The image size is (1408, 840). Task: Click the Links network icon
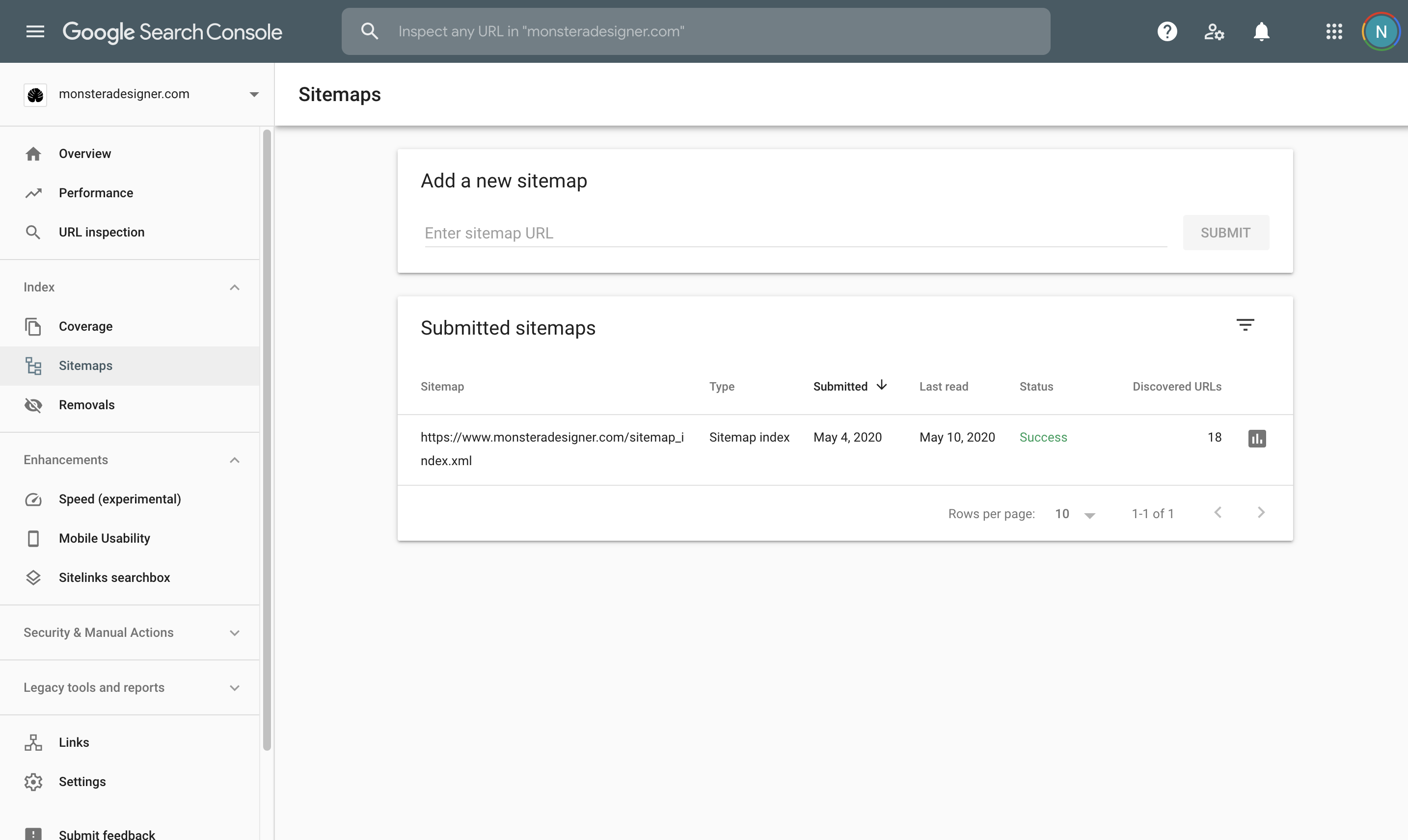(33, 742)
